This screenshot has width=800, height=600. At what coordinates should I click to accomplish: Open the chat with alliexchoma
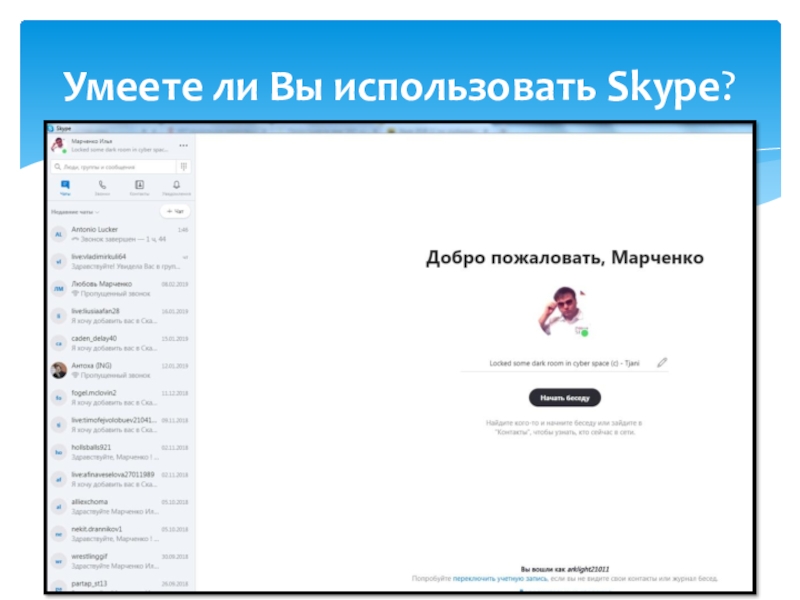[121, 507]
